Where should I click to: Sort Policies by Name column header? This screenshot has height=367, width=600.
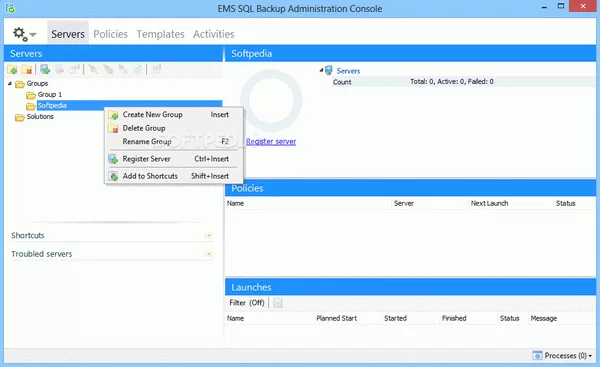pyautogui.click(x=308, y=203)
